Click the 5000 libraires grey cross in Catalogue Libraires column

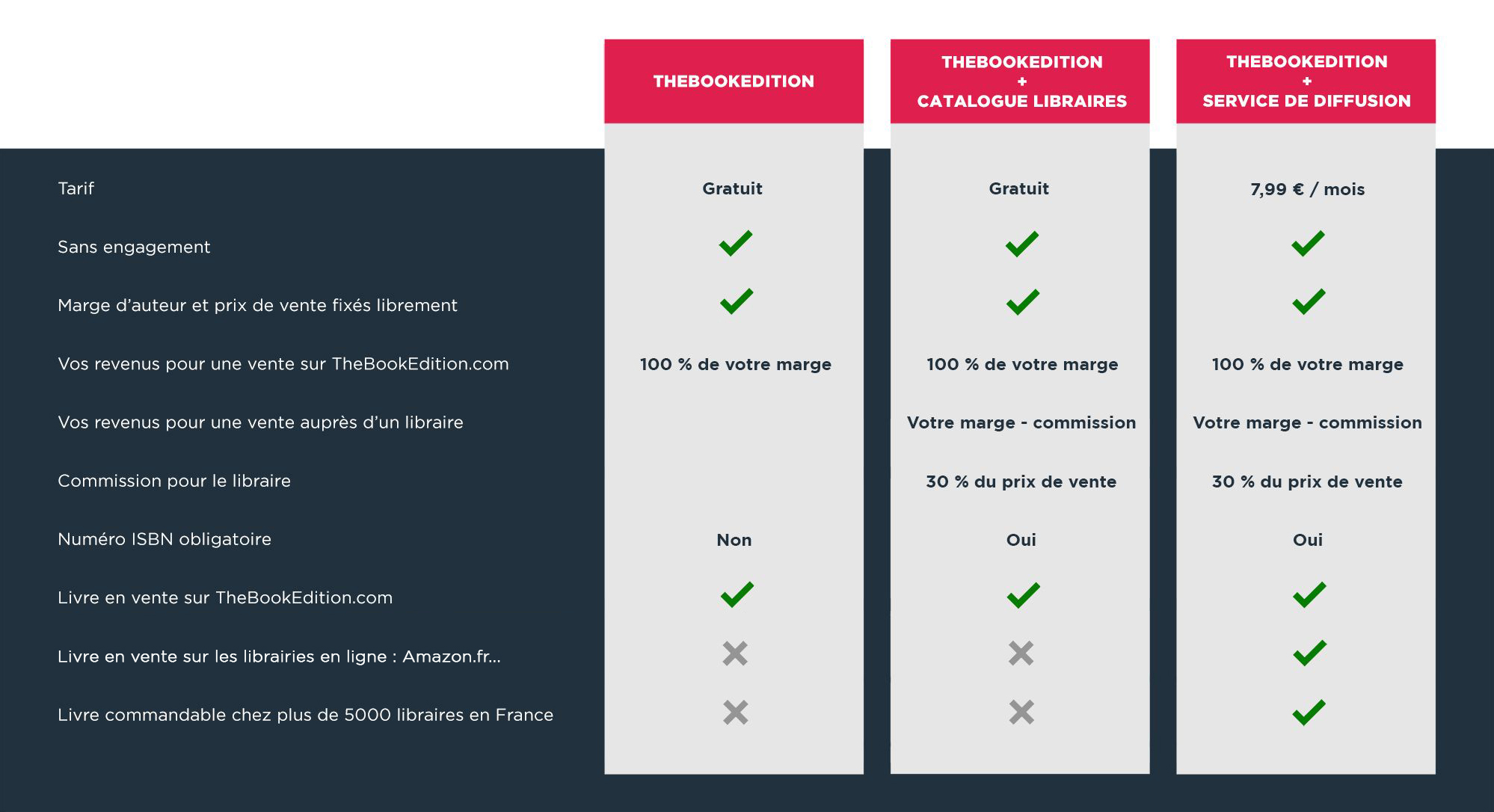1021,712
